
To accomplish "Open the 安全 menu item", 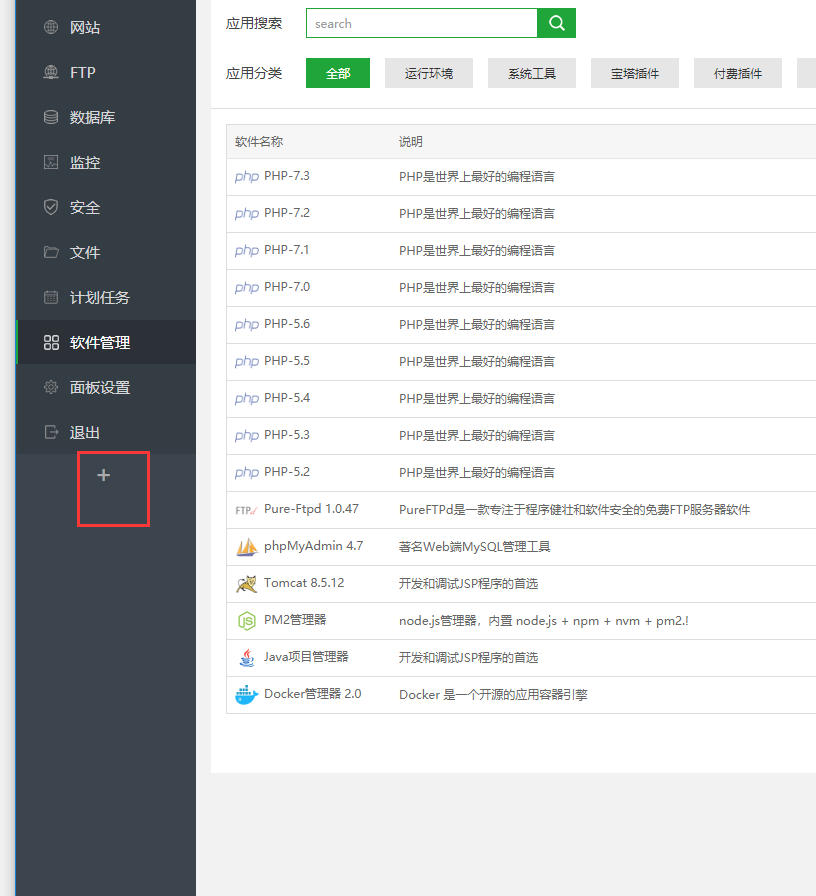I will (x=106, y=207).
